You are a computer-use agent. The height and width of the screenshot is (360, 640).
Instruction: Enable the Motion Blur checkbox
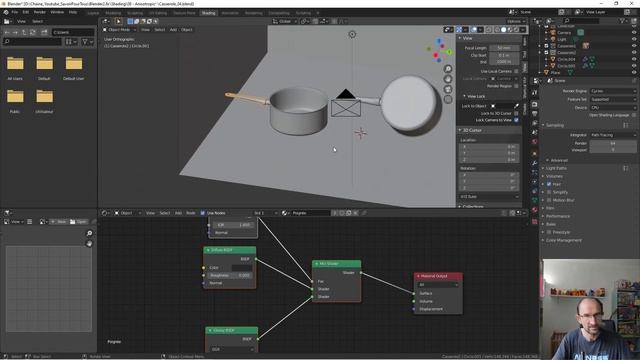tap(549, 200)
